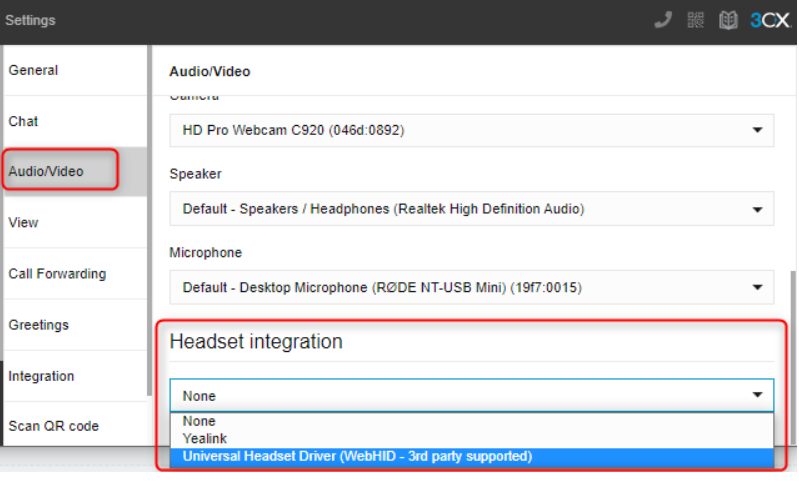Image resolution: width=799 pixels, height=494 pixels.
Task: Open the Scan QR code section
Action: (x=75, y=425)
